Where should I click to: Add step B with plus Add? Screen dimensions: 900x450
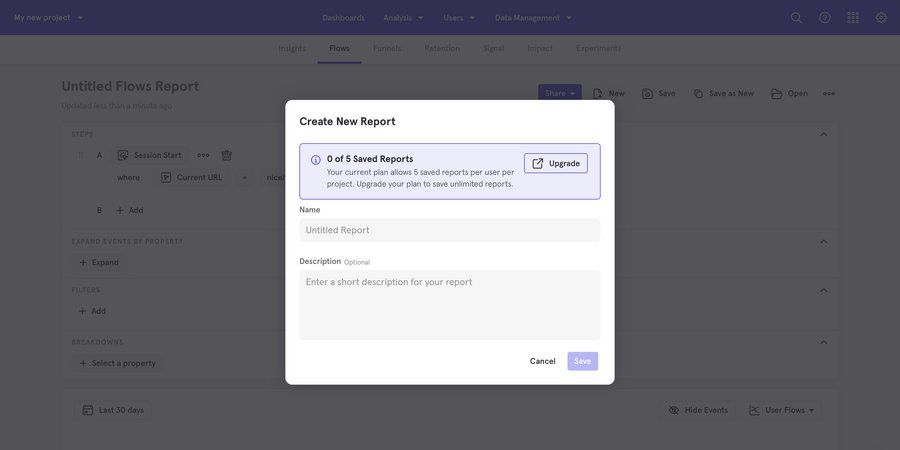tap(130, 211)
